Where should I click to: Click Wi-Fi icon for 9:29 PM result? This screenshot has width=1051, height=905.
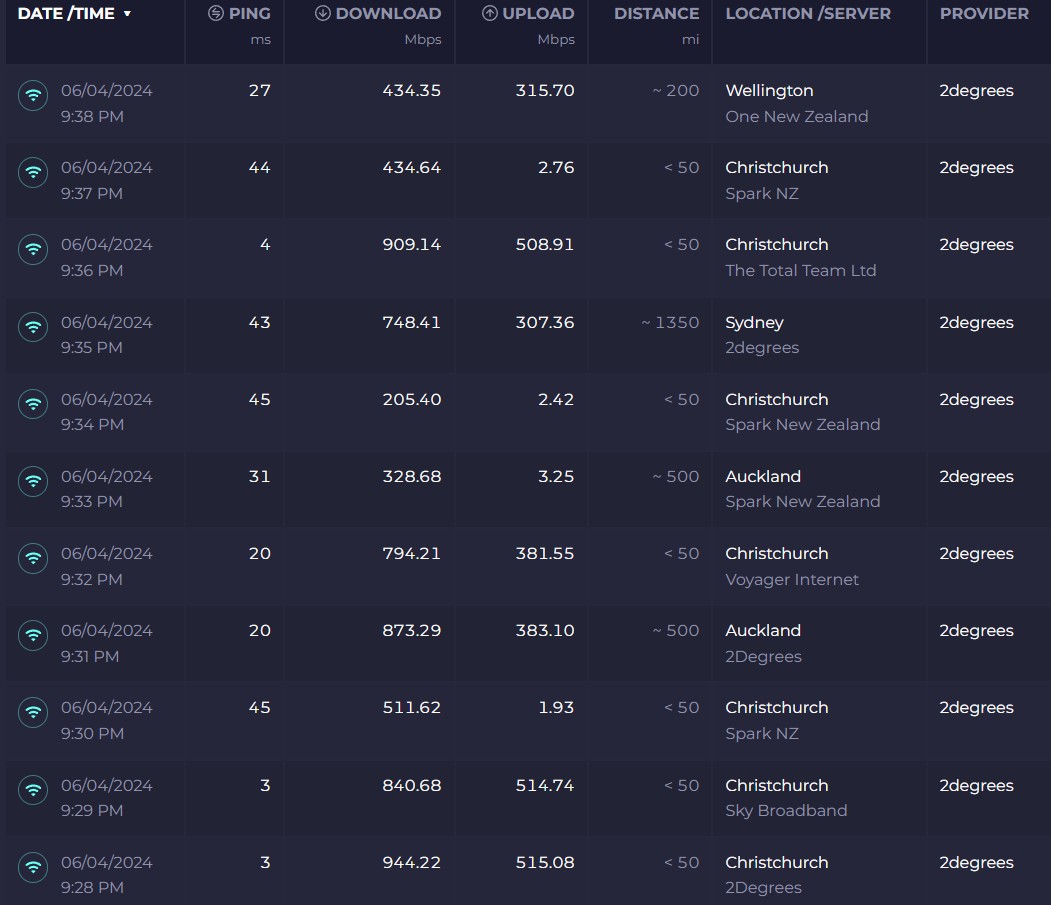click(33, 790)
